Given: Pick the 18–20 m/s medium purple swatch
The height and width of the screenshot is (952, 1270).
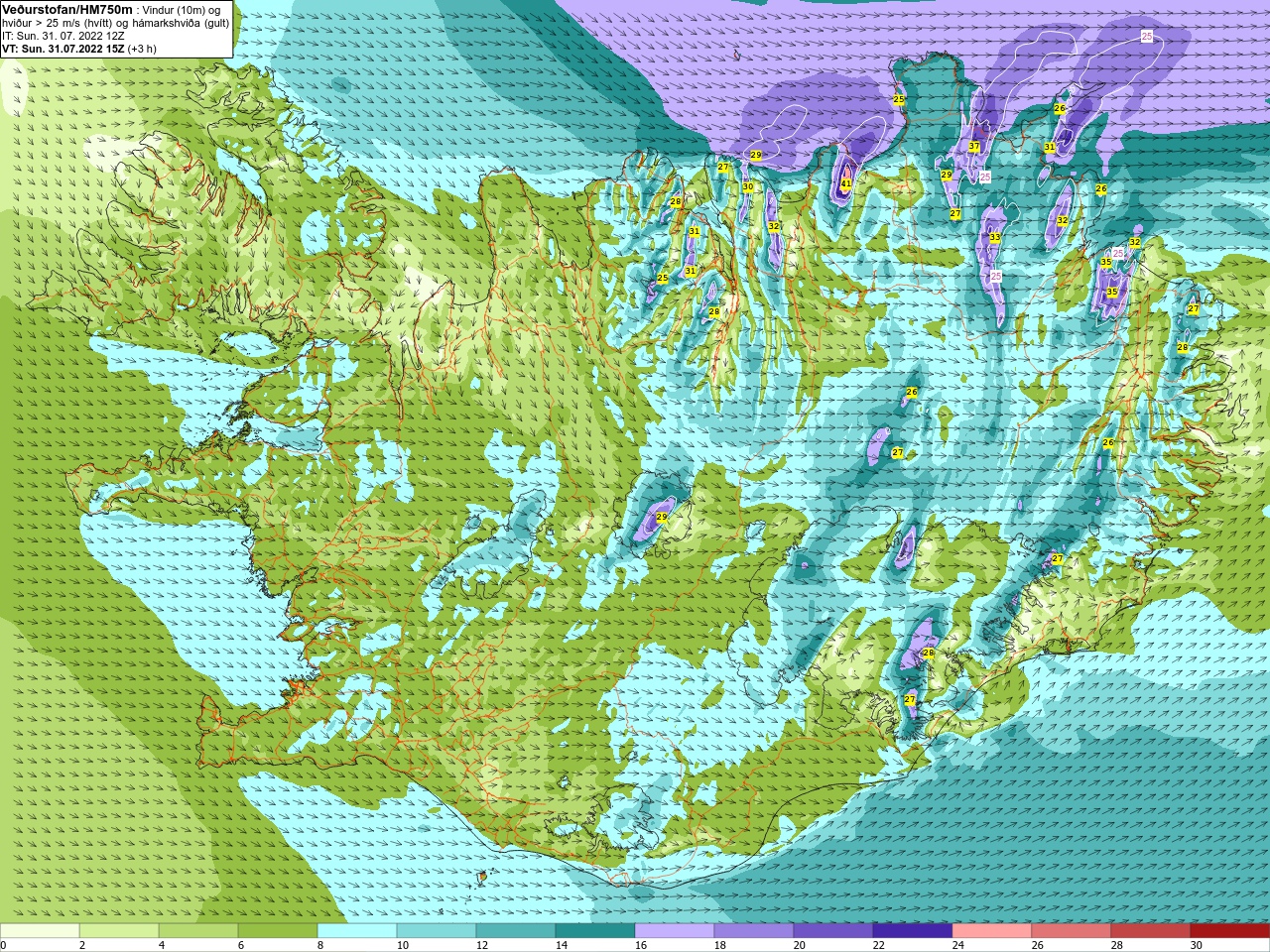Looking at the screenshot, I should pyautogui.click(x=754, y=931).
